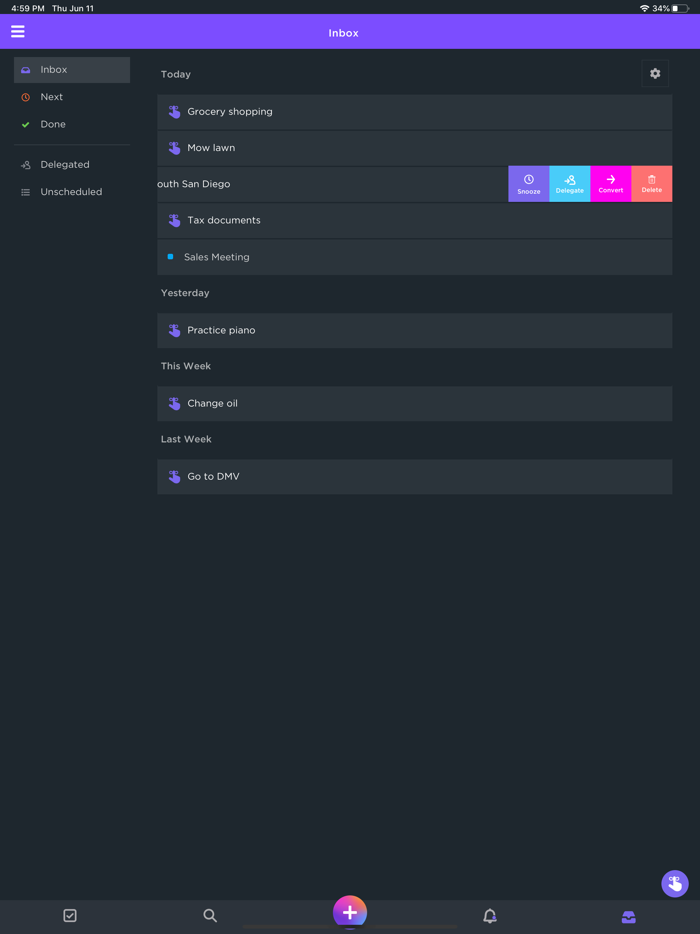Collapse the Yesterday section
This screenshot has width=700, height=934.
pyautogui.click(x=185, y=292)
